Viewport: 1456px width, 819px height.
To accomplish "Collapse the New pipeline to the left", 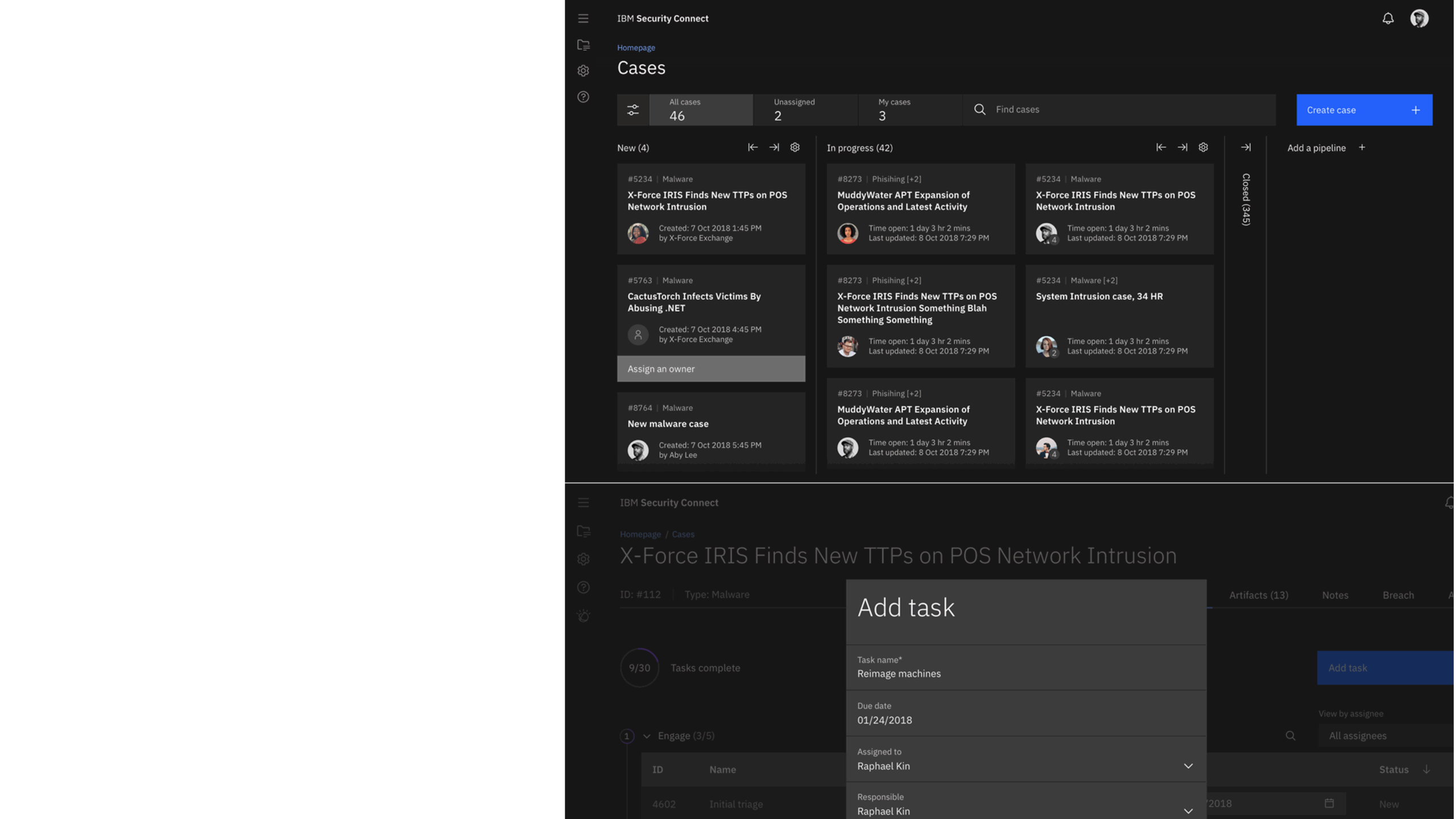I will pyautogui.click(x=752, y=147).
